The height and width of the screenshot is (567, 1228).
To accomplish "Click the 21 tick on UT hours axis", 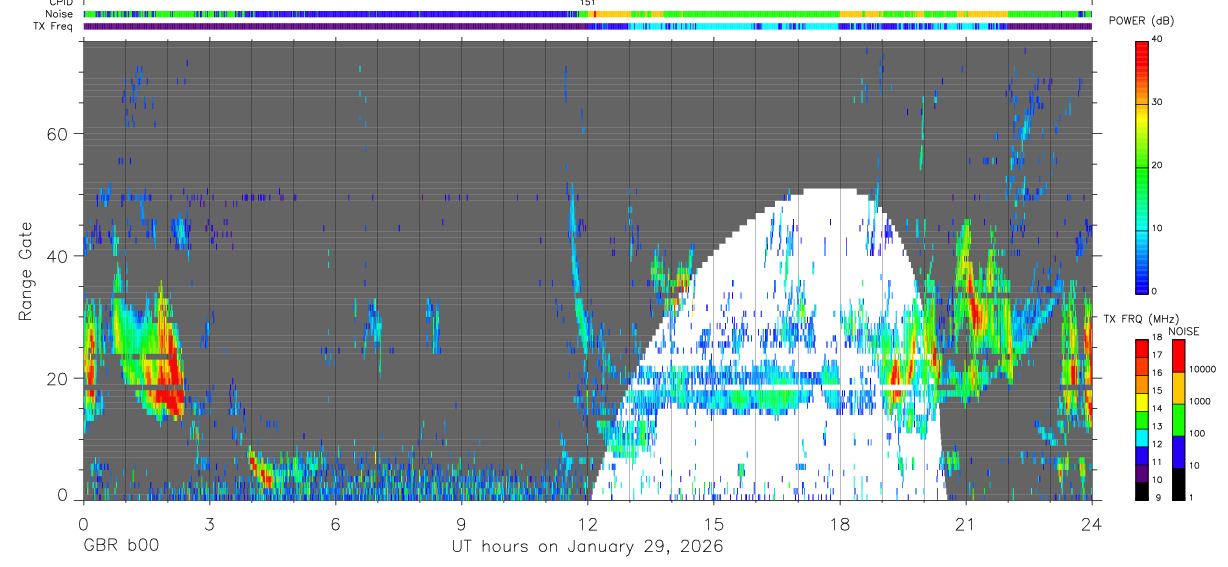I will [x=965, y=523].
